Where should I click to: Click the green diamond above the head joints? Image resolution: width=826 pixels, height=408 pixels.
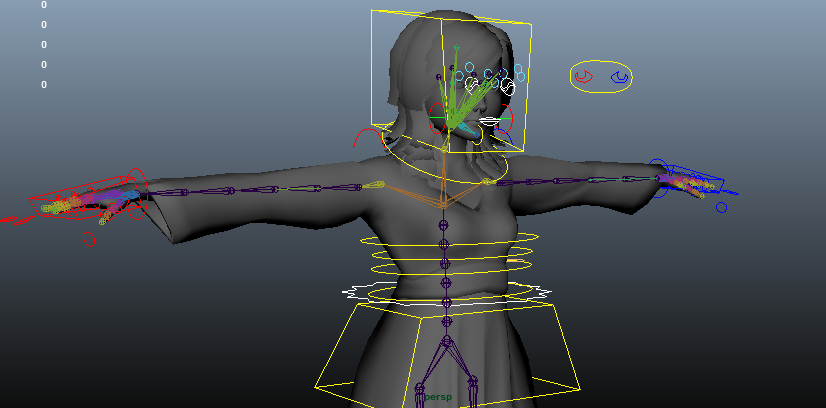pos(456,47)
